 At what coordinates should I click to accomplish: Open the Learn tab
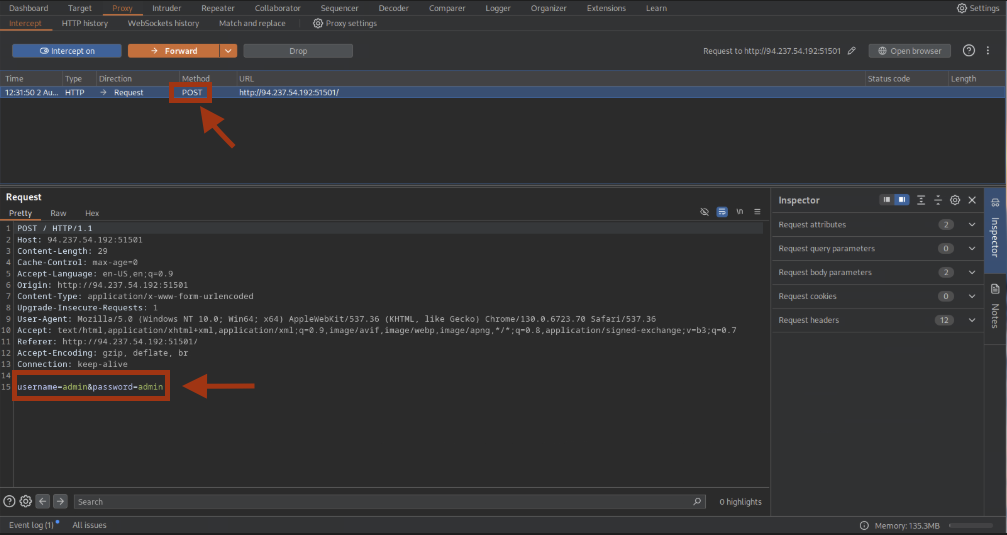click(656, 8)
